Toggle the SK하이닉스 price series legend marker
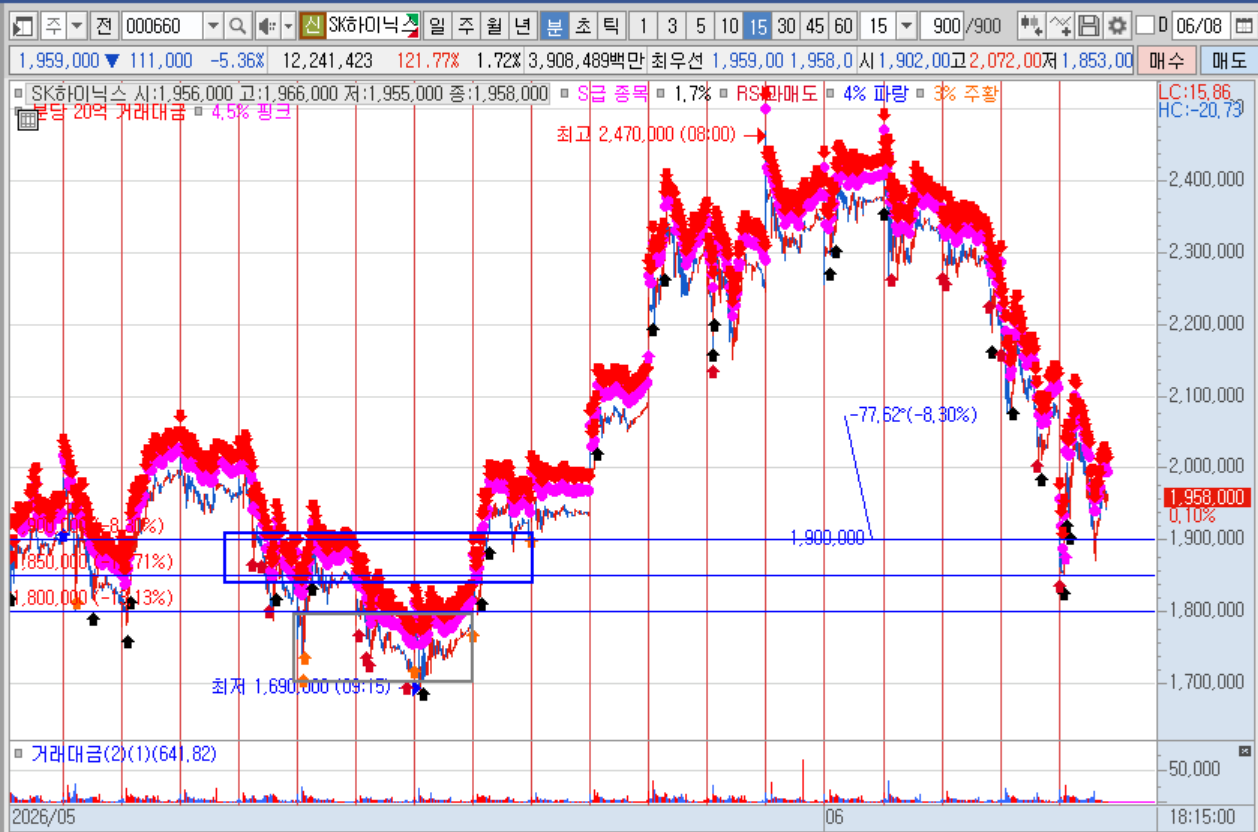This screenshot has height=832, width=1258. tap(20, 95)
